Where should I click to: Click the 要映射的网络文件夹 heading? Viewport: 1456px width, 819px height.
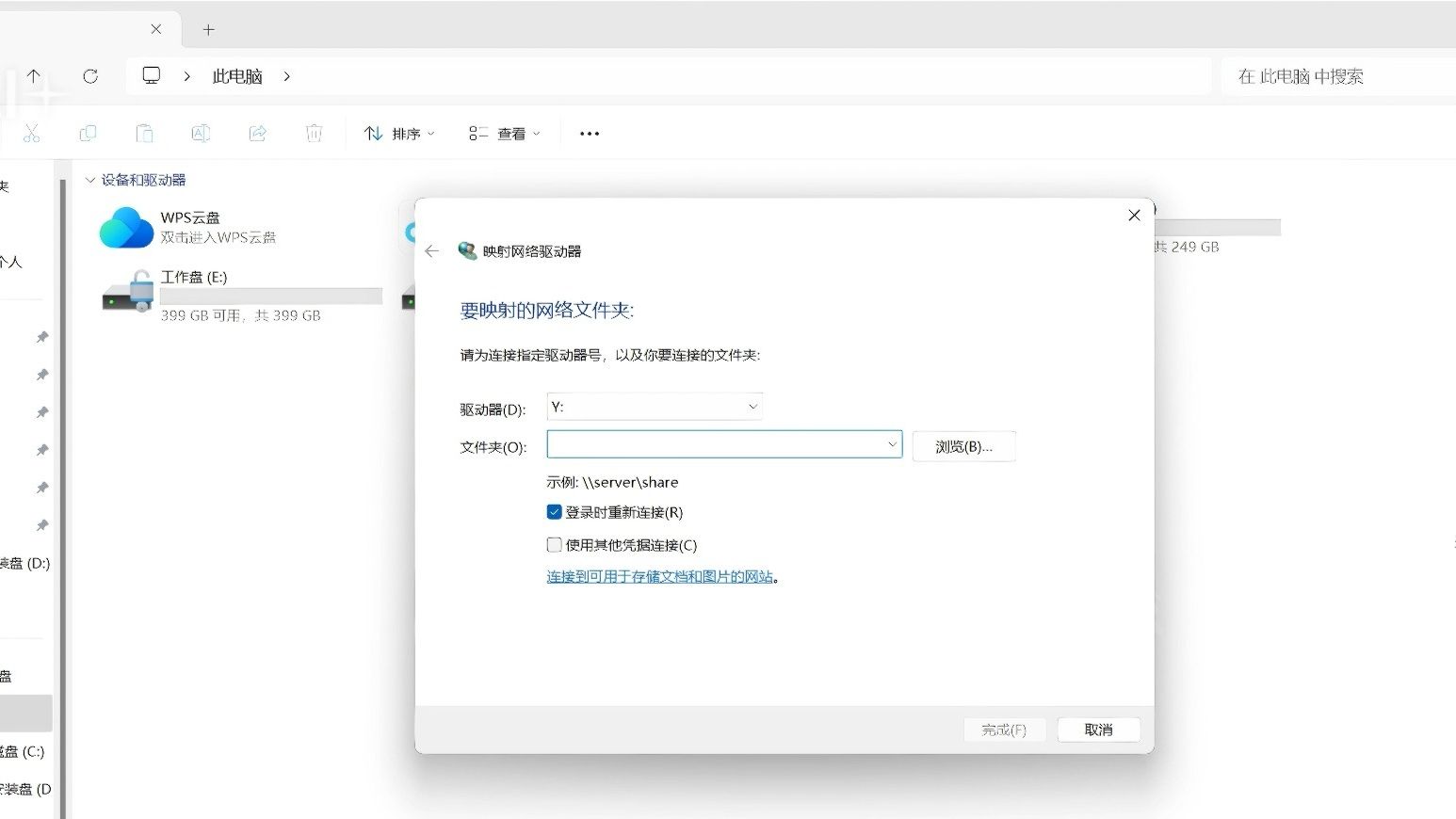pos(547,310)
